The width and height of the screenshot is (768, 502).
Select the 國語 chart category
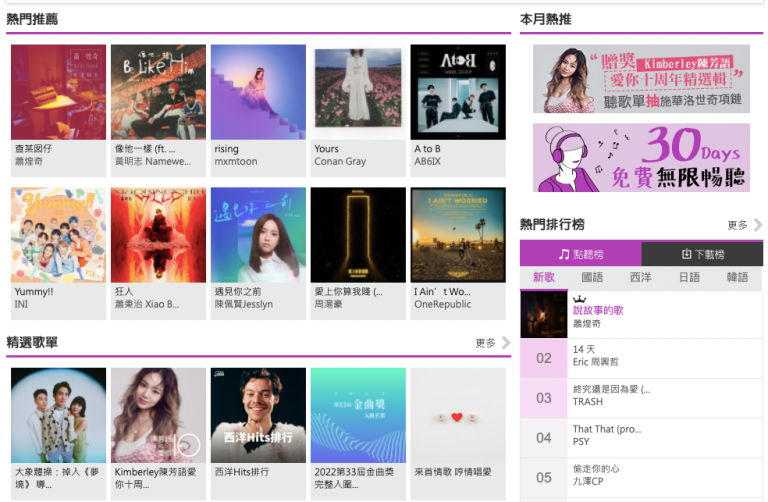(x=592, y=278)
